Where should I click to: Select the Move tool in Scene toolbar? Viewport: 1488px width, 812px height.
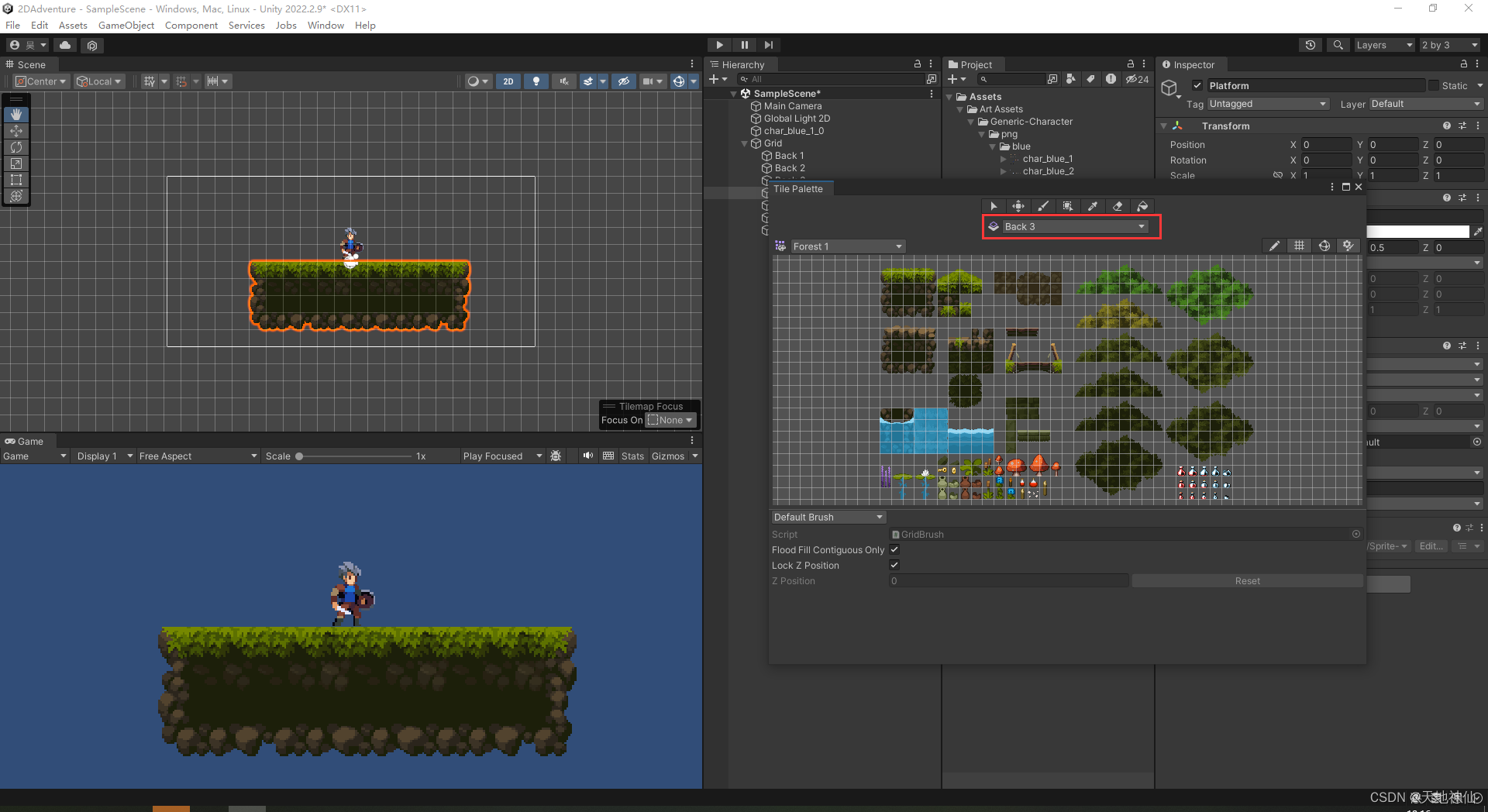click(16, 131)
